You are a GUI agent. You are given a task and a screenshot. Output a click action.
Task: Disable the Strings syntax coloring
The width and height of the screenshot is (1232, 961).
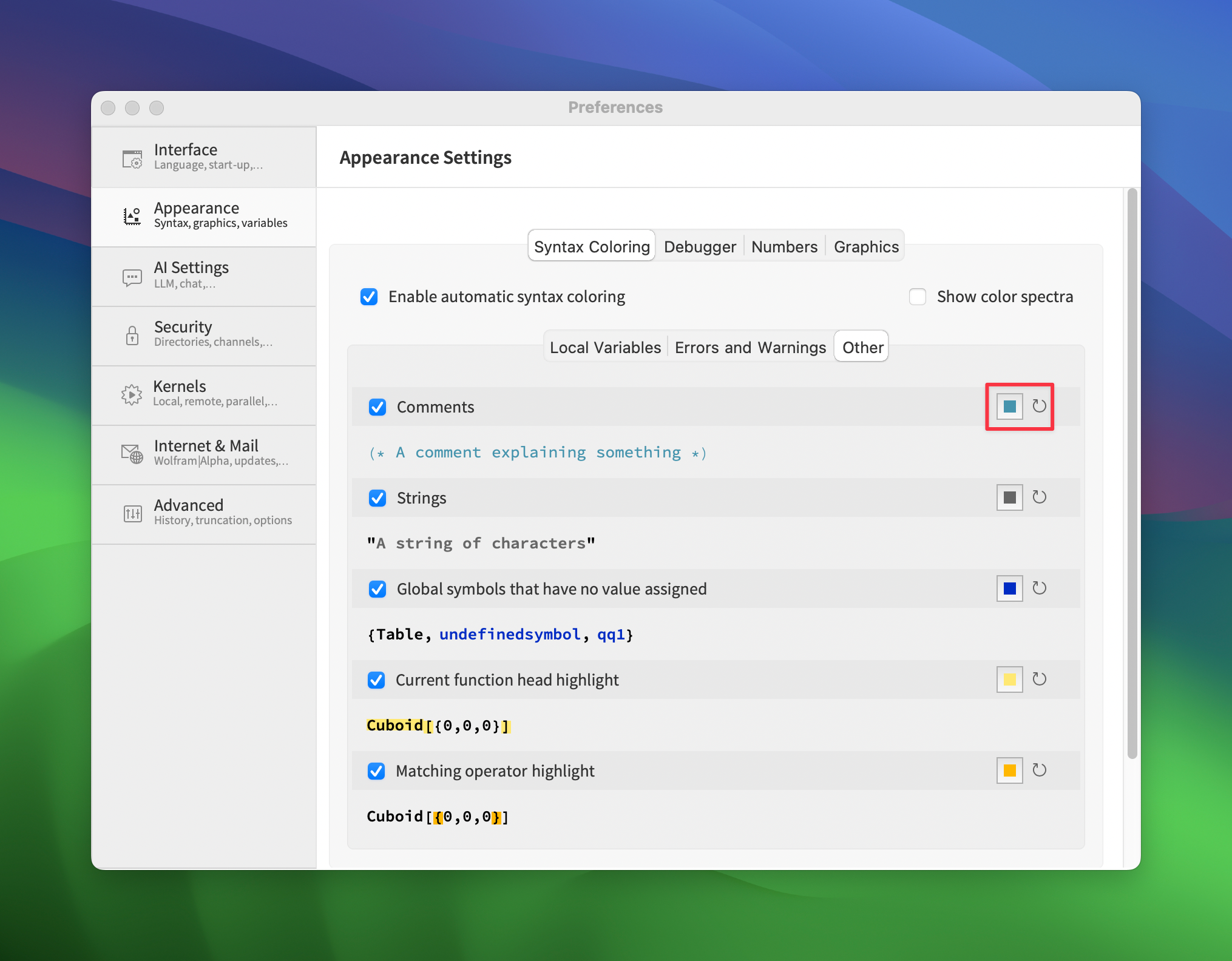coord(378,497)
